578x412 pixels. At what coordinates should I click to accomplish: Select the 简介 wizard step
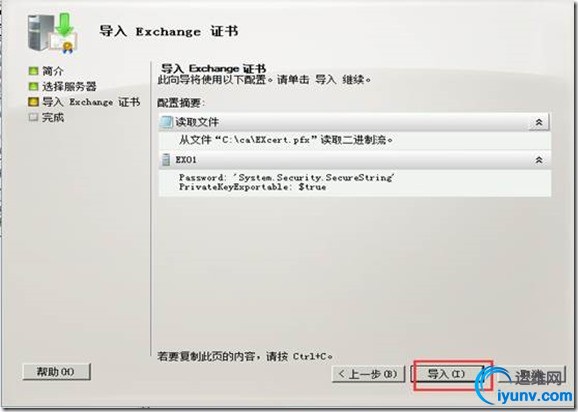(53, 71)
